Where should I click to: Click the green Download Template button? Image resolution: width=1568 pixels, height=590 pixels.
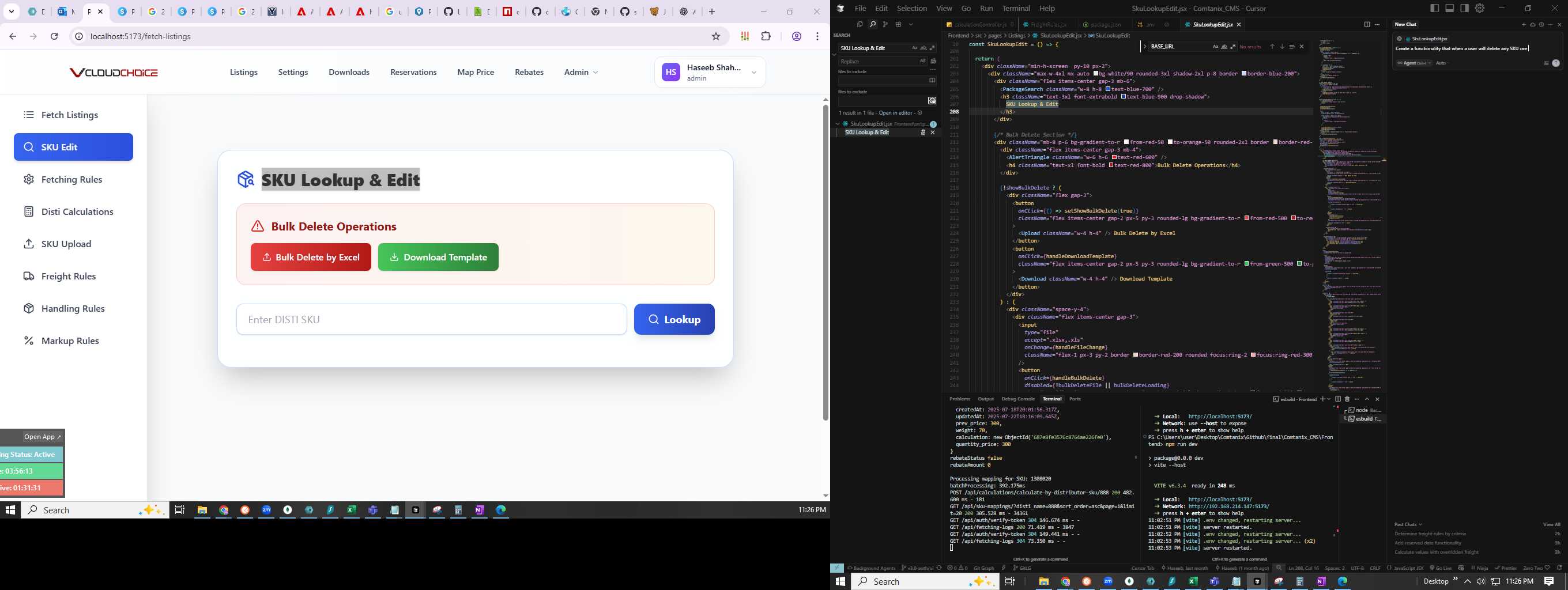coord(438,258)
